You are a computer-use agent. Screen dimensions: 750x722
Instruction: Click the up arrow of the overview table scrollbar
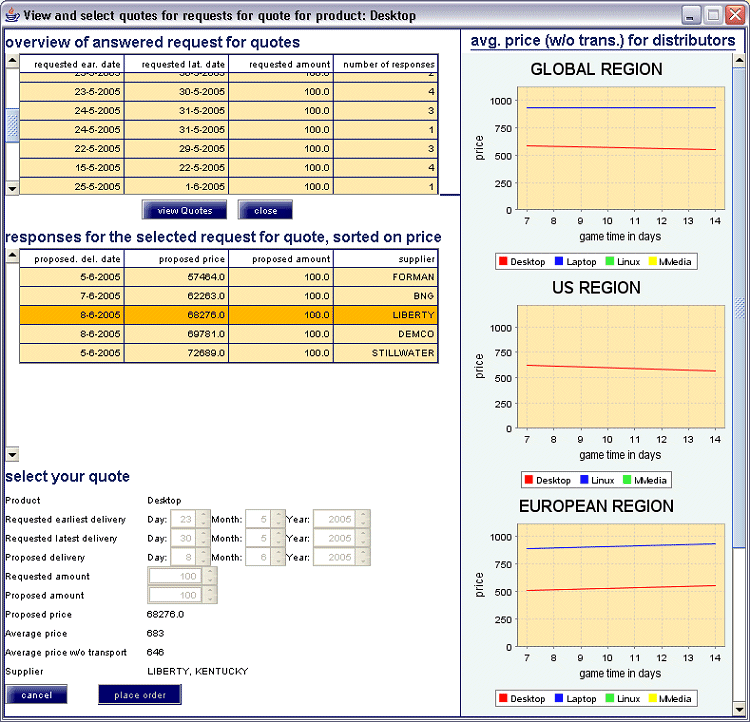(12, 61)
